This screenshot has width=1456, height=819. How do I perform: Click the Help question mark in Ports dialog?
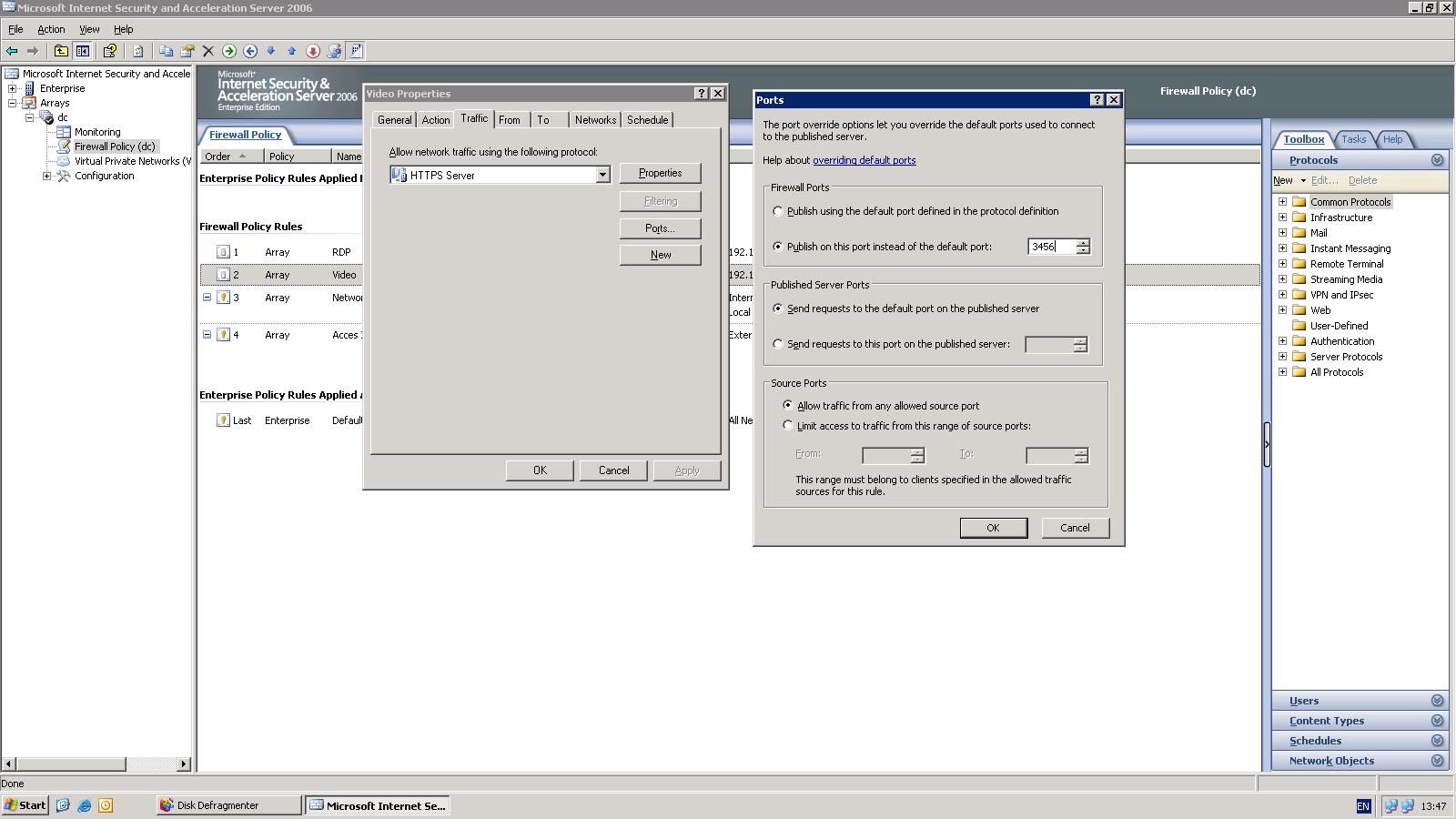pyautogui.click(x=1097, y=100)
